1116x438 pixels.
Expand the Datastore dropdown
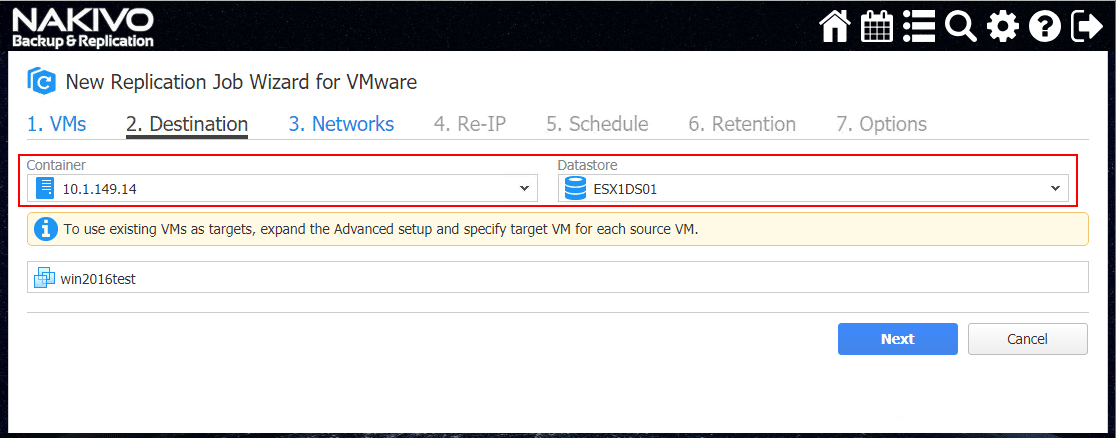click(1055, 188)
